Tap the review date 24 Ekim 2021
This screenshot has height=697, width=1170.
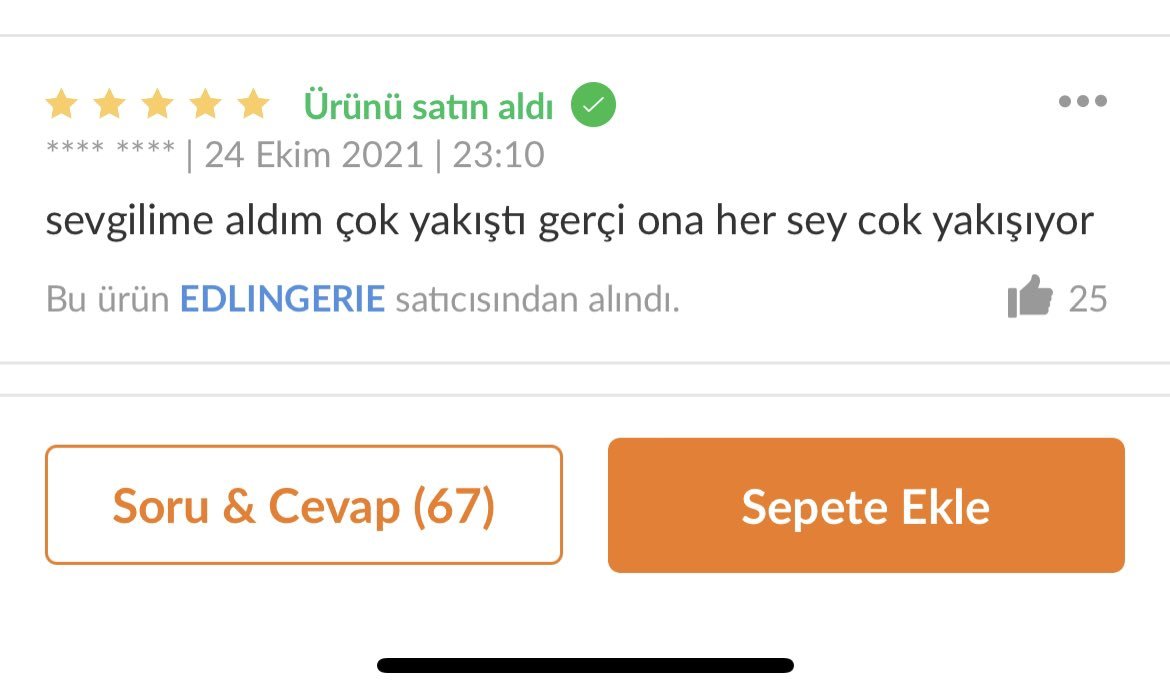pos(314,155)
